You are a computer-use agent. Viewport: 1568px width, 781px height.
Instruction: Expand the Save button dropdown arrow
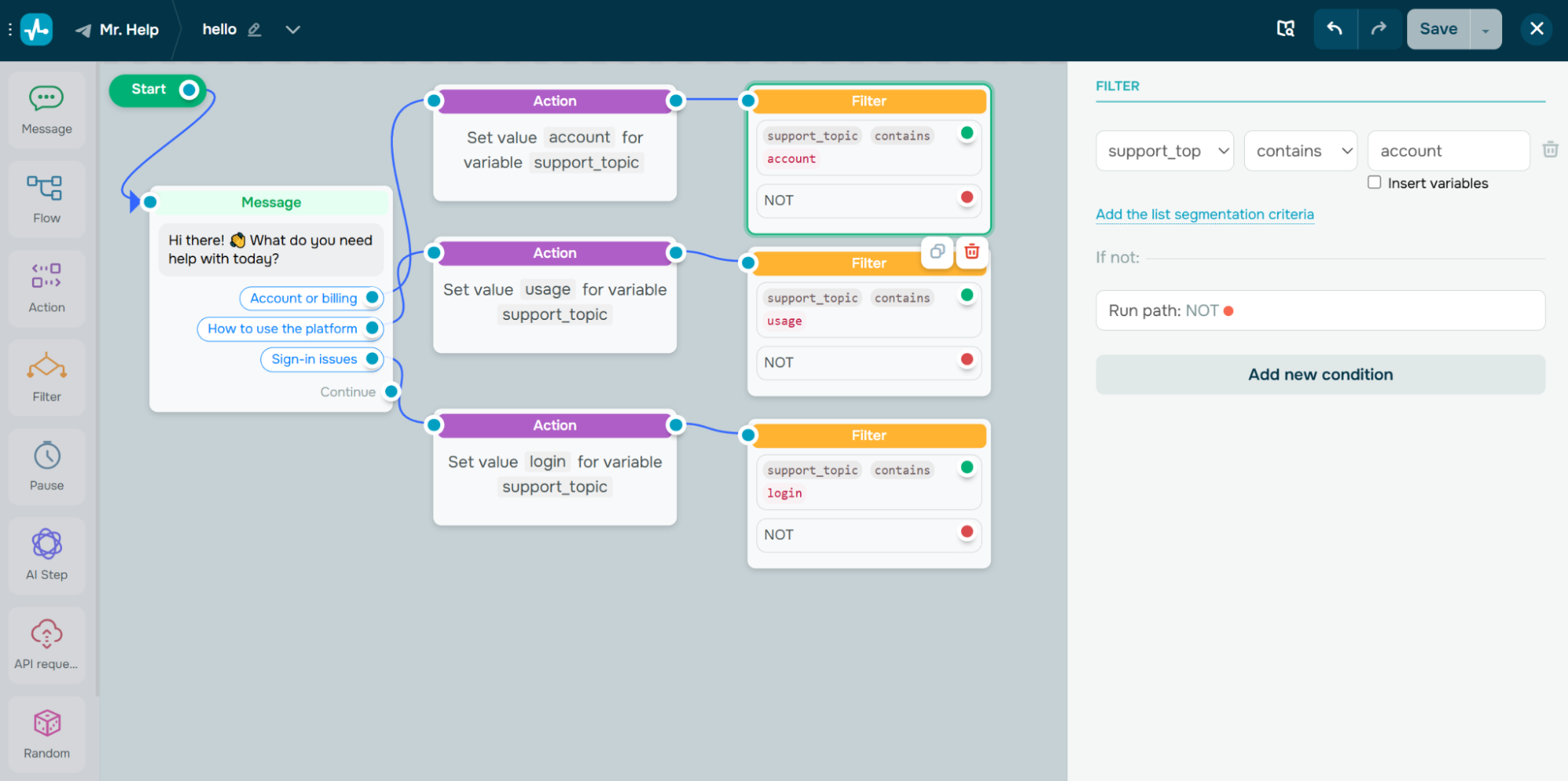point(1485,28)
